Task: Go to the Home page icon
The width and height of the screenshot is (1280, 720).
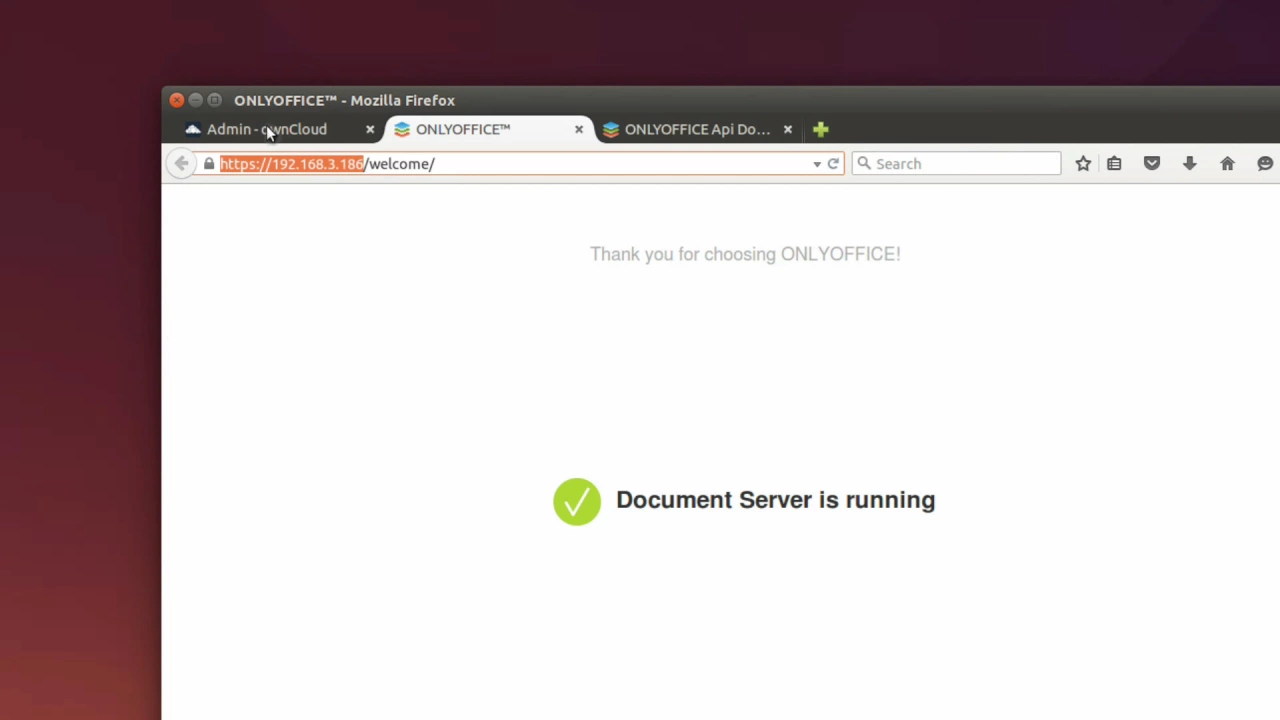Action: (1228, 164)
